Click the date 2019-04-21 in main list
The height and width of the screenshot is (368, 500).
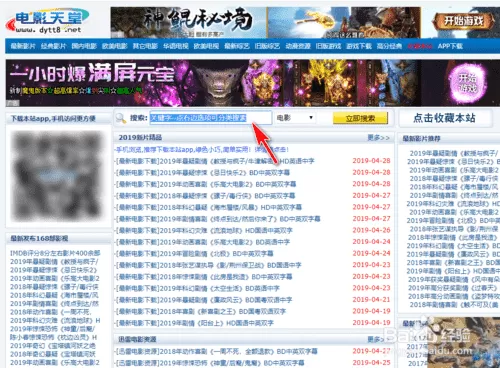click(371, 300)
